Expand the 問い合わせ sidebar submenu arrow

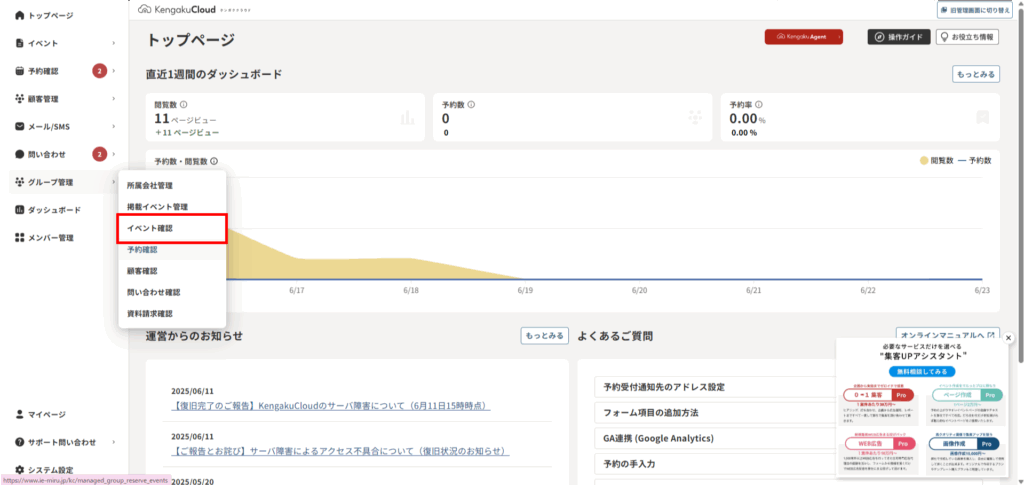coord(114,154)
